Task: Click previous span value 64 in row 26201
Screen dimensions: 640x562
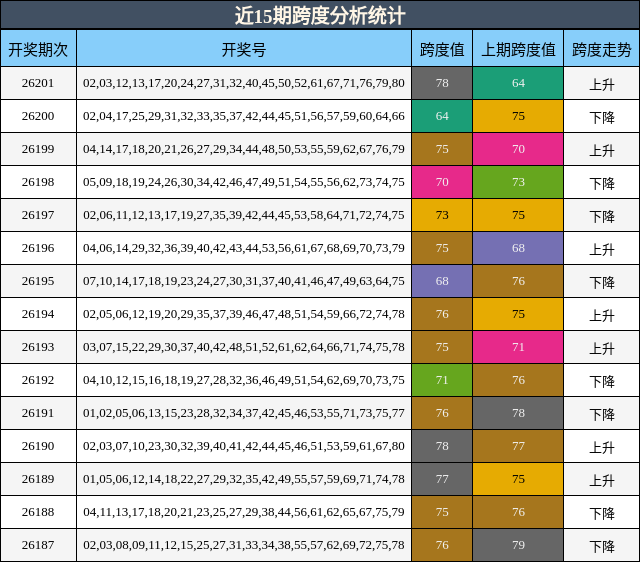Action: (x=518, y=83)
